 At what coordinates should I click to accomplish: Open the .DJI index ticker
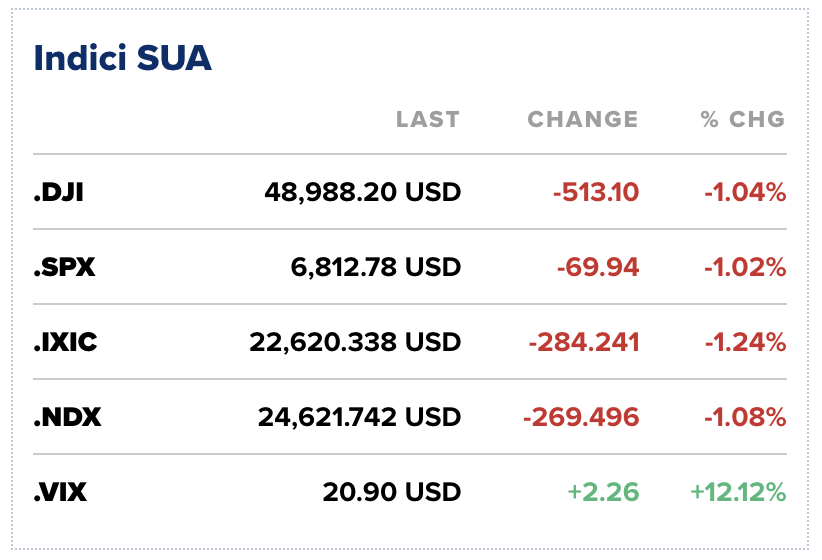coord(58,191)
